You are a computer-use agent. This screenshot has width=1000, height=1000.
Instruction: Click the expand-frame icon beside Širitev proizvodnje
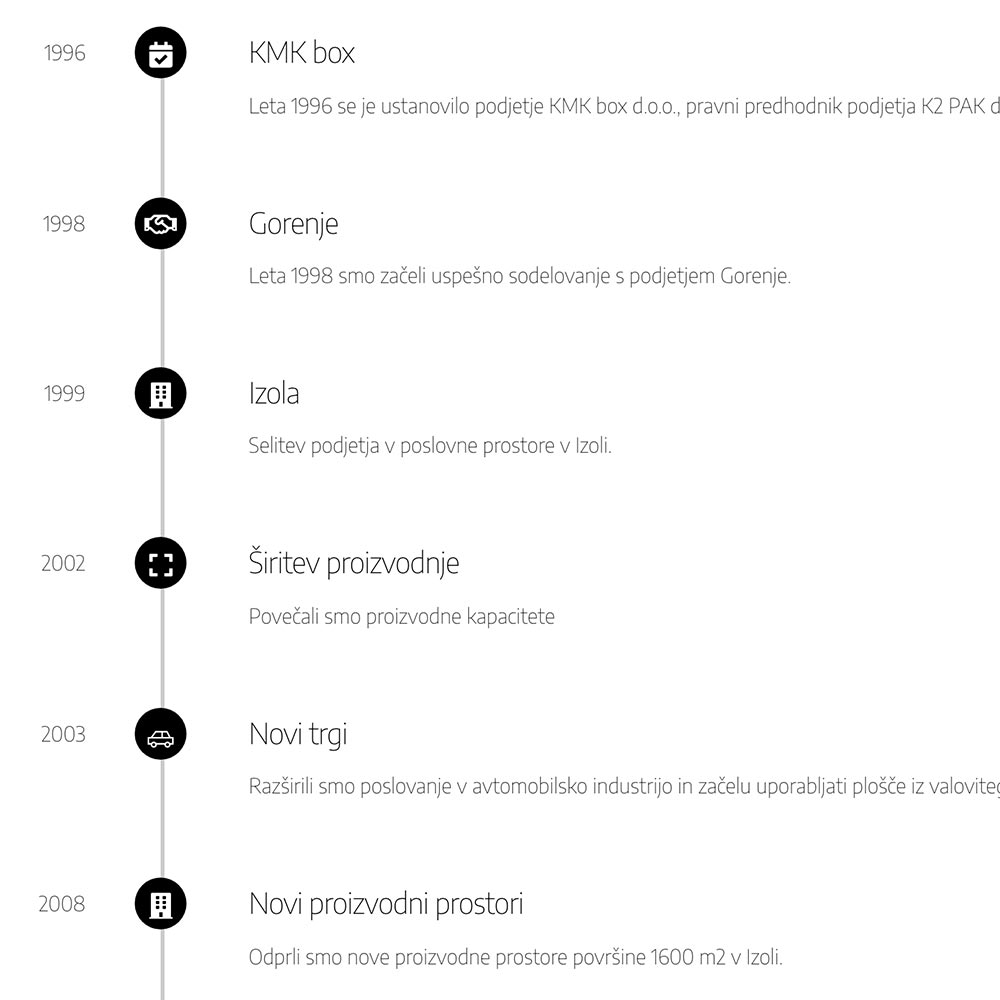160,564
